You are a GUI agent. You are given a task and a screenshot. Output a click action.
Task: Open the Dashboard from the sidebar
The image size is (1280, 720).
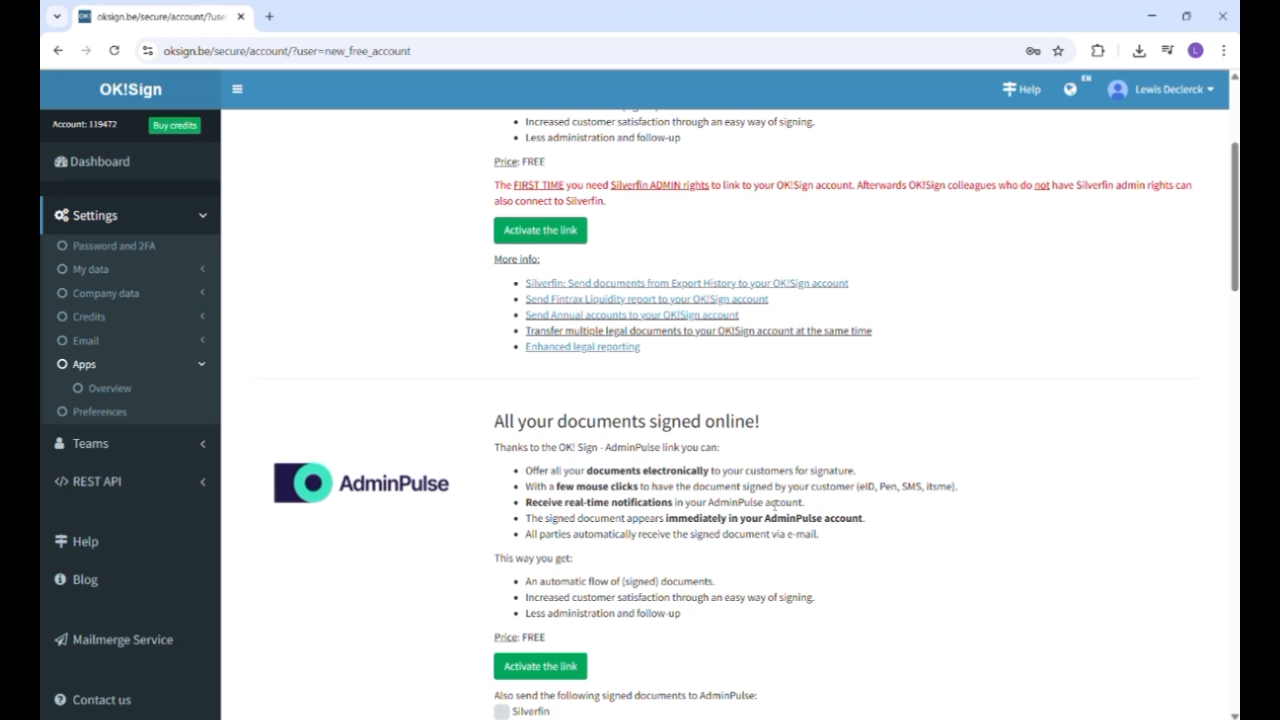pos(62,161)
